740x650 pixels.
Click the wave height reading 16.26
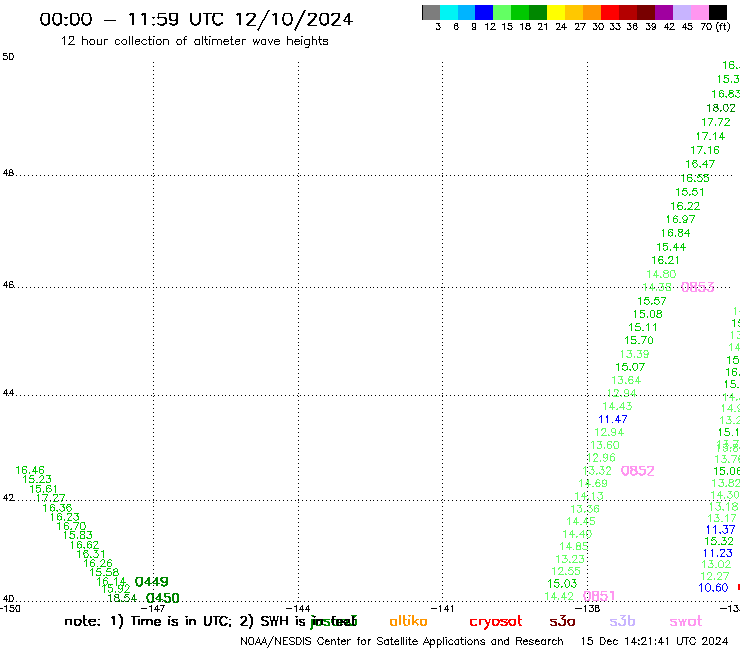98,563
